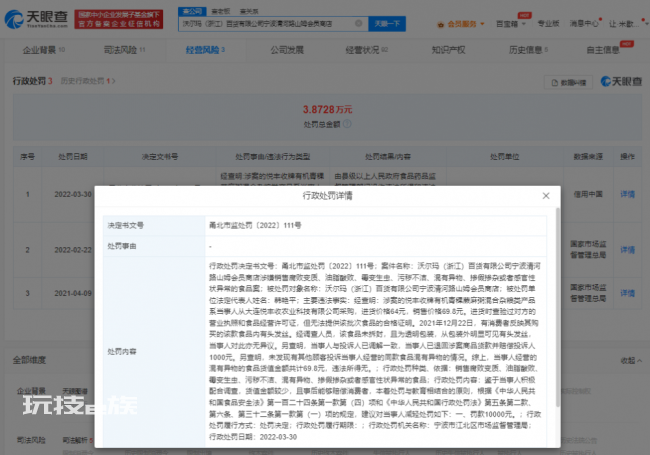
Task: Collapse the 全部维度 section with 收起
Action: (x=631, y=361)
